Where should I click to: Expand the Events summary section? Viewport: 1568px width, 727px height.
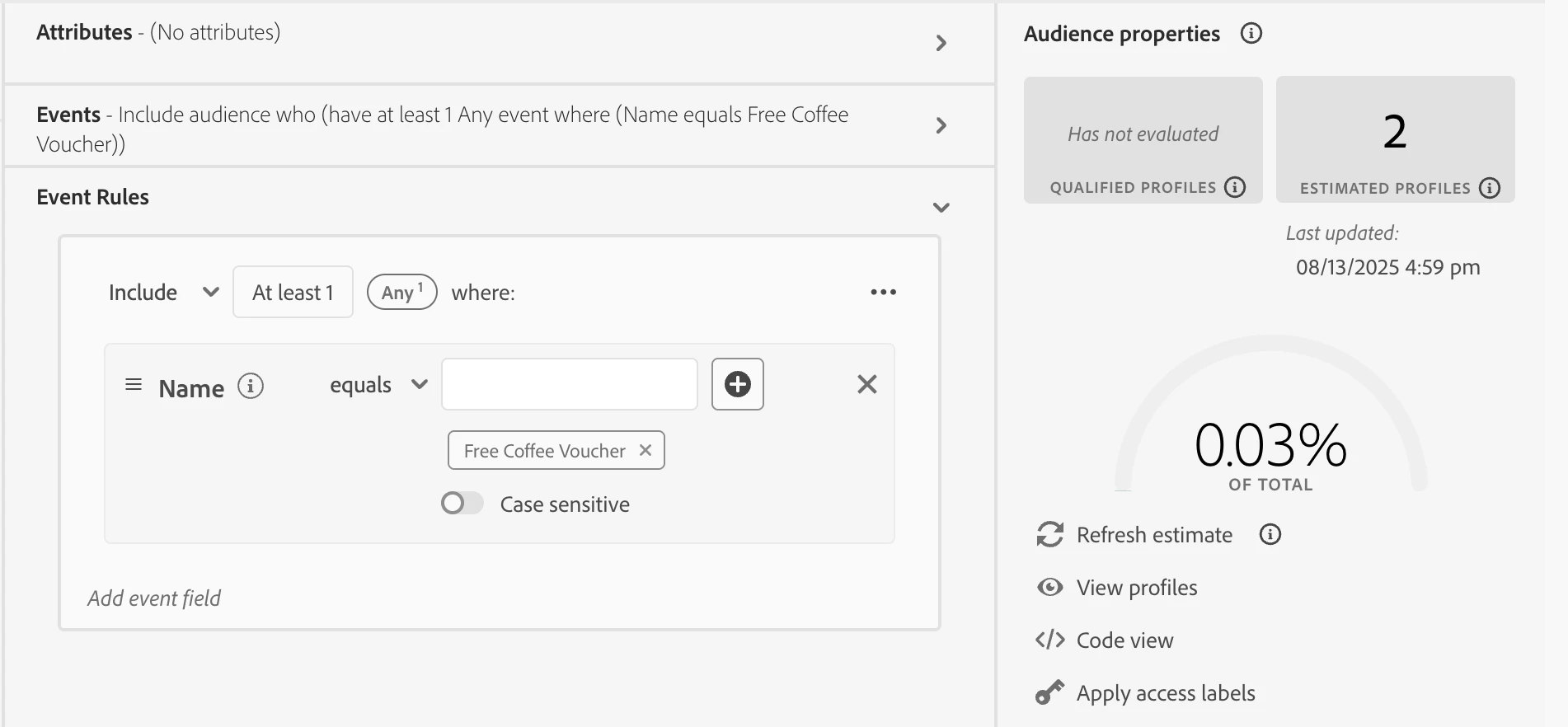click(x=941, y=125)
